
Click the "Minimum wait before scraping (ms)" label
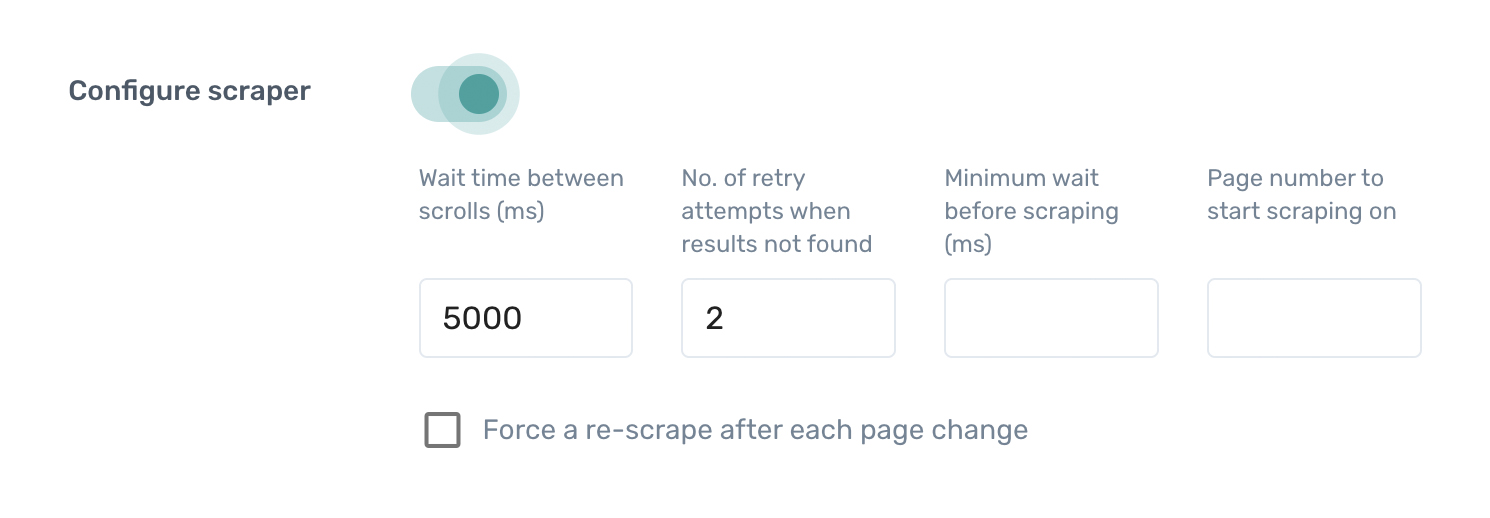coord(1030,210)
